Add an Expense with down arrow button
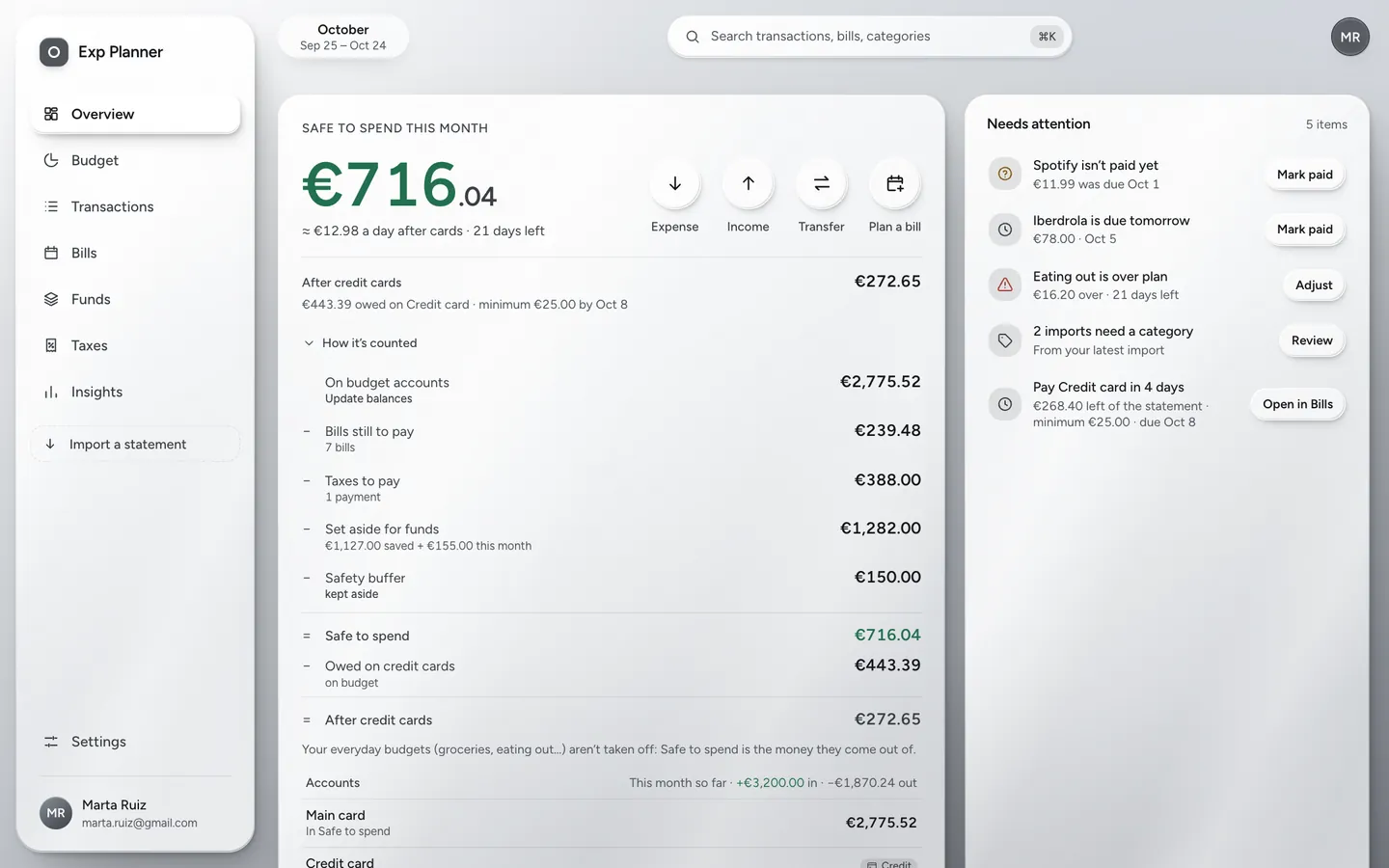 [x=675, y=183]
